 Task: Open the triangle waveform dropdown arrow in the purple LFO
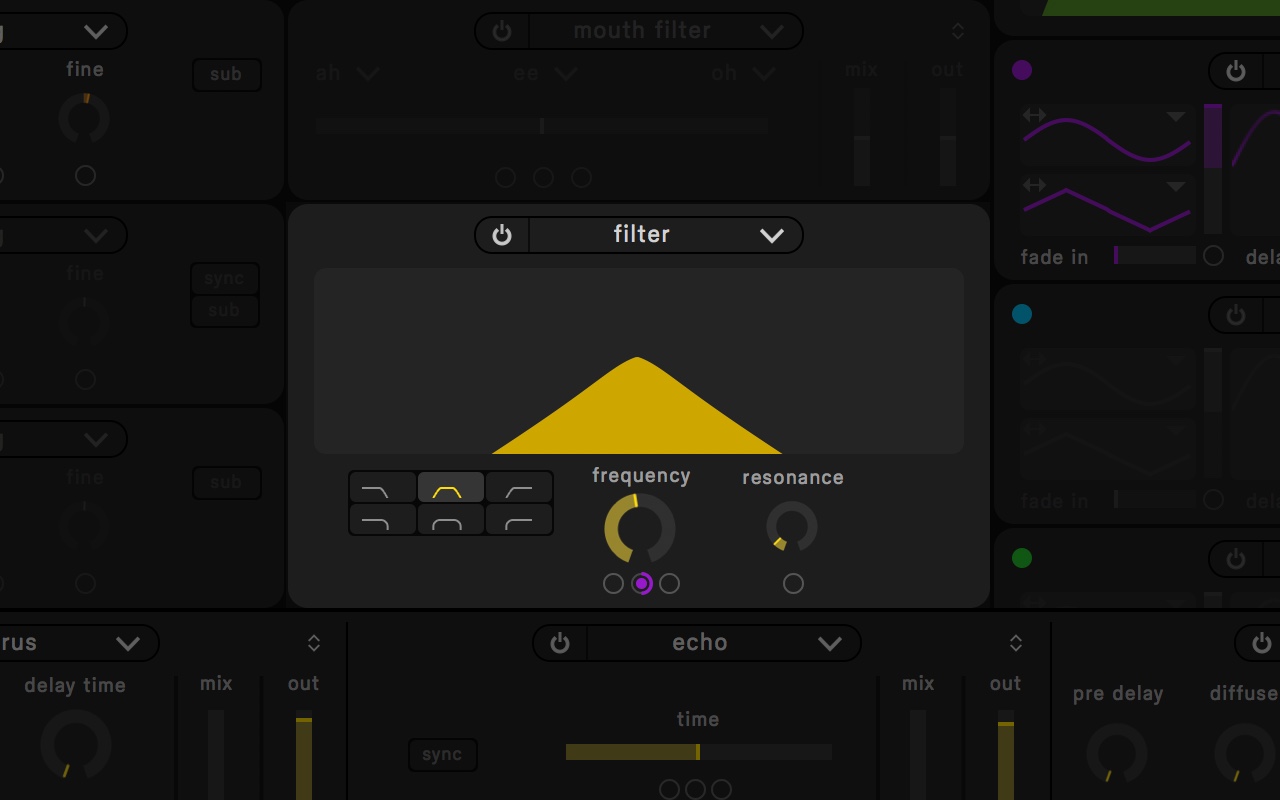[x=1176, y=186]
